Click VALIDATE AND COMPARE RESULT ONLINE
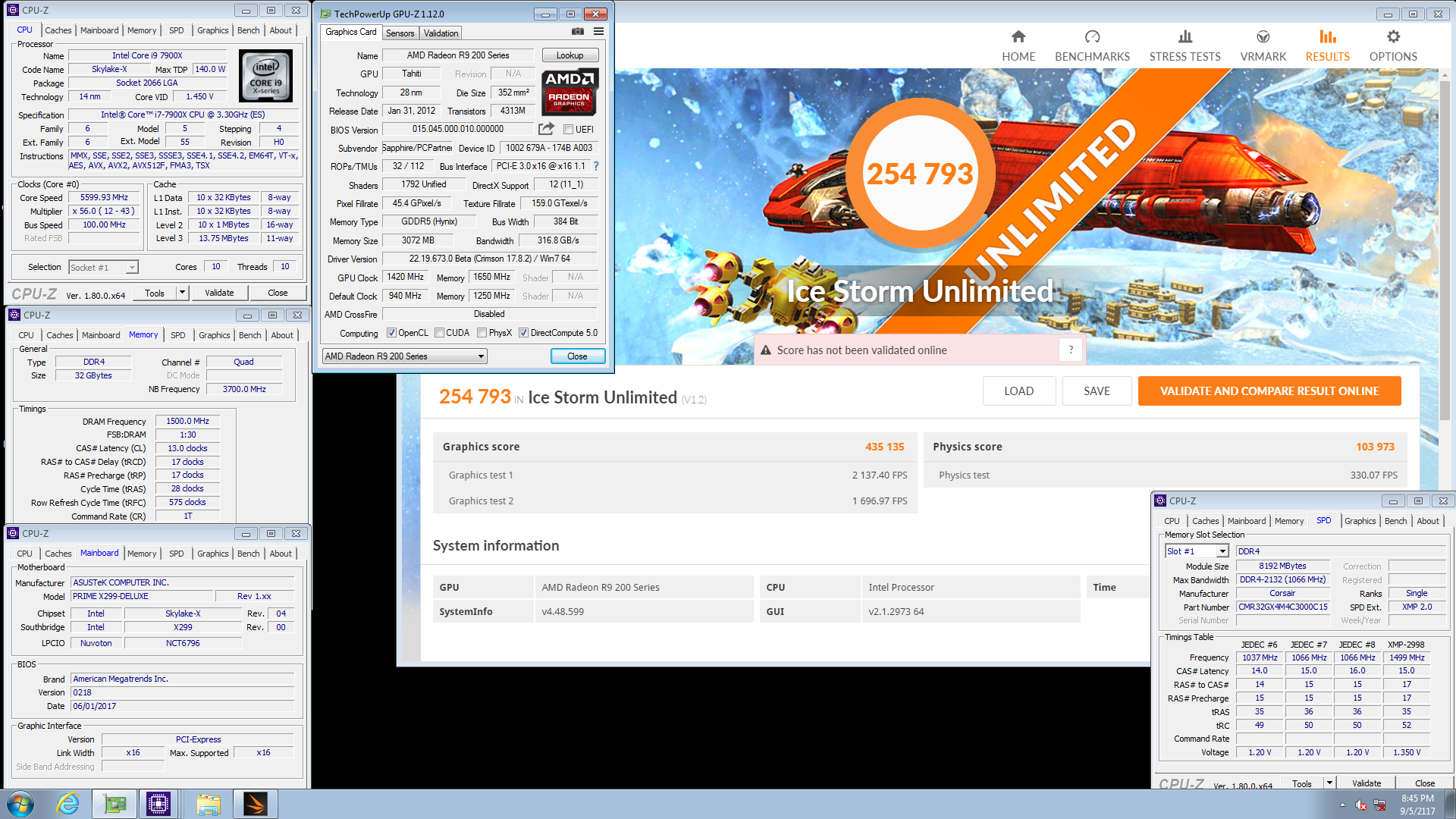1456x819 pixels. [1269, 391]
